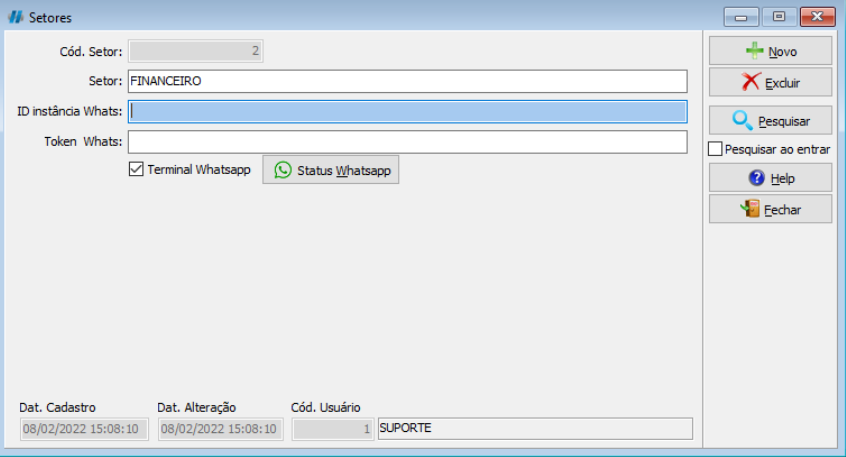Click the Setores app icon in title bar
The width and height of the screenshot is (846, 457).
(16, 17)
